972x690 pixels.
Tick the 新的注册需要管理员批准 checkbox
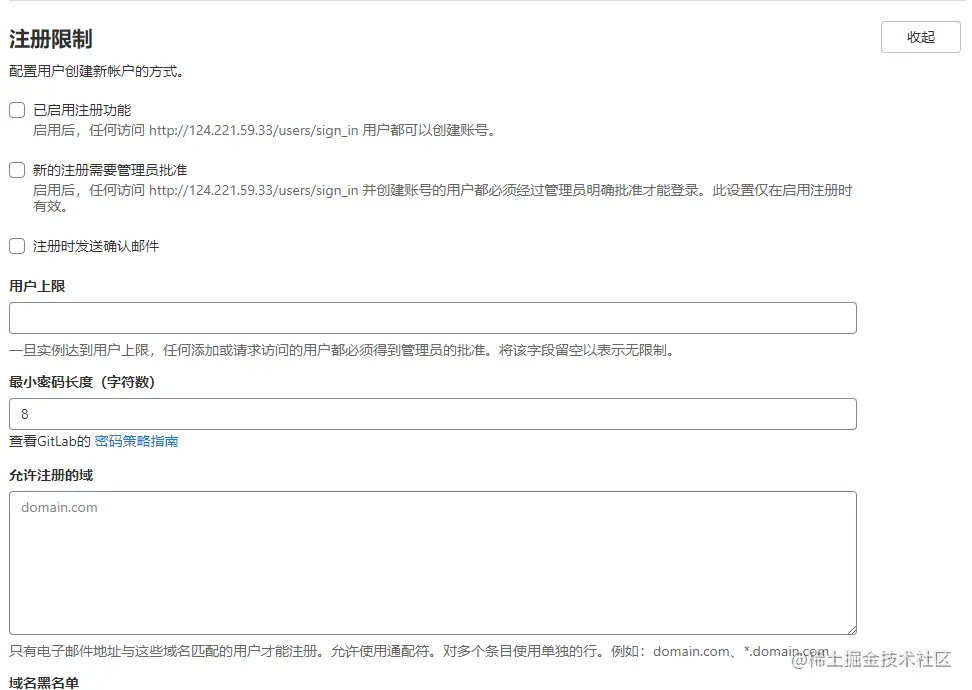(x=17, y=170)
